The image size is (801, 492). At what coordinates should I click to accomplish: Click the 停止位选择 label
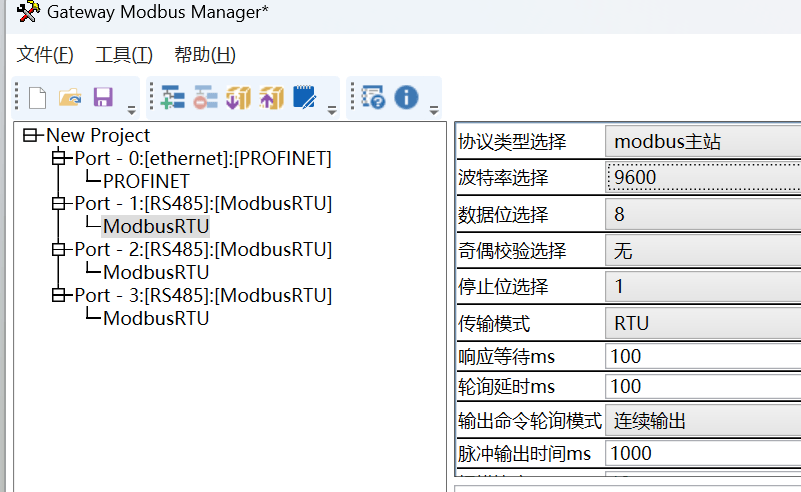[503, 287]
